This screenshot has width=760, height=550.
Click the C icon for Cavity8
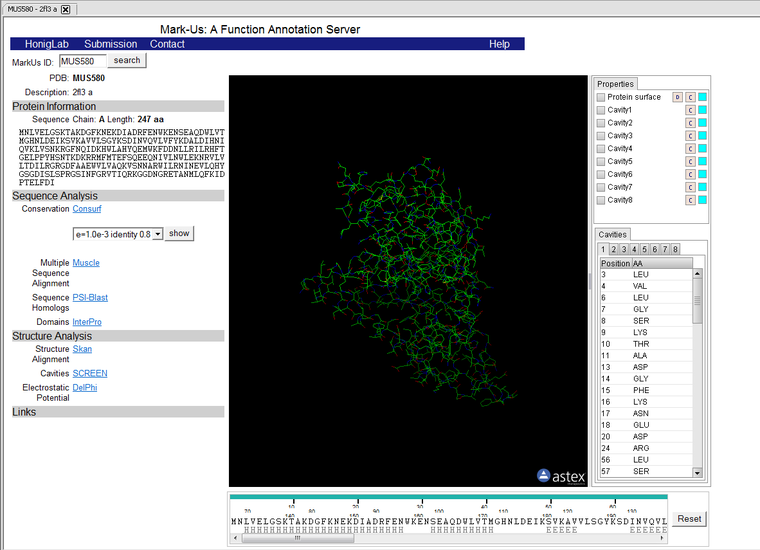690,200
